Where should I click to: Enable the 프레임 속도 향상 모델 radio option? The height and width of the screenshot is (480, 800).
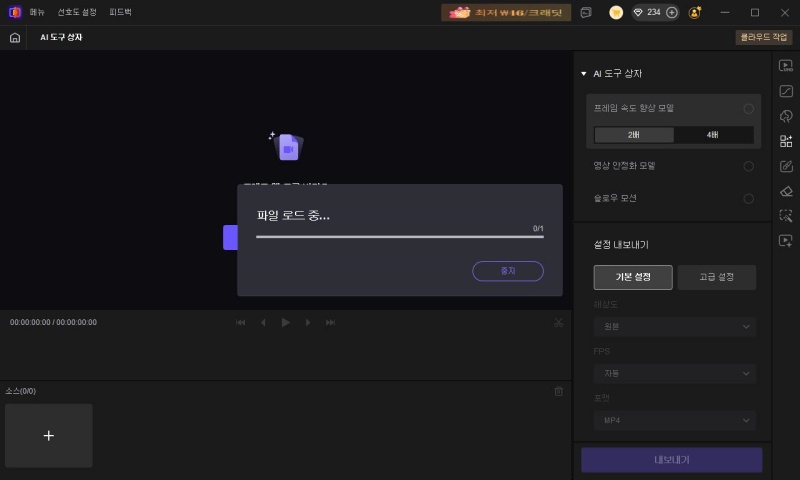tap(748, 109)
